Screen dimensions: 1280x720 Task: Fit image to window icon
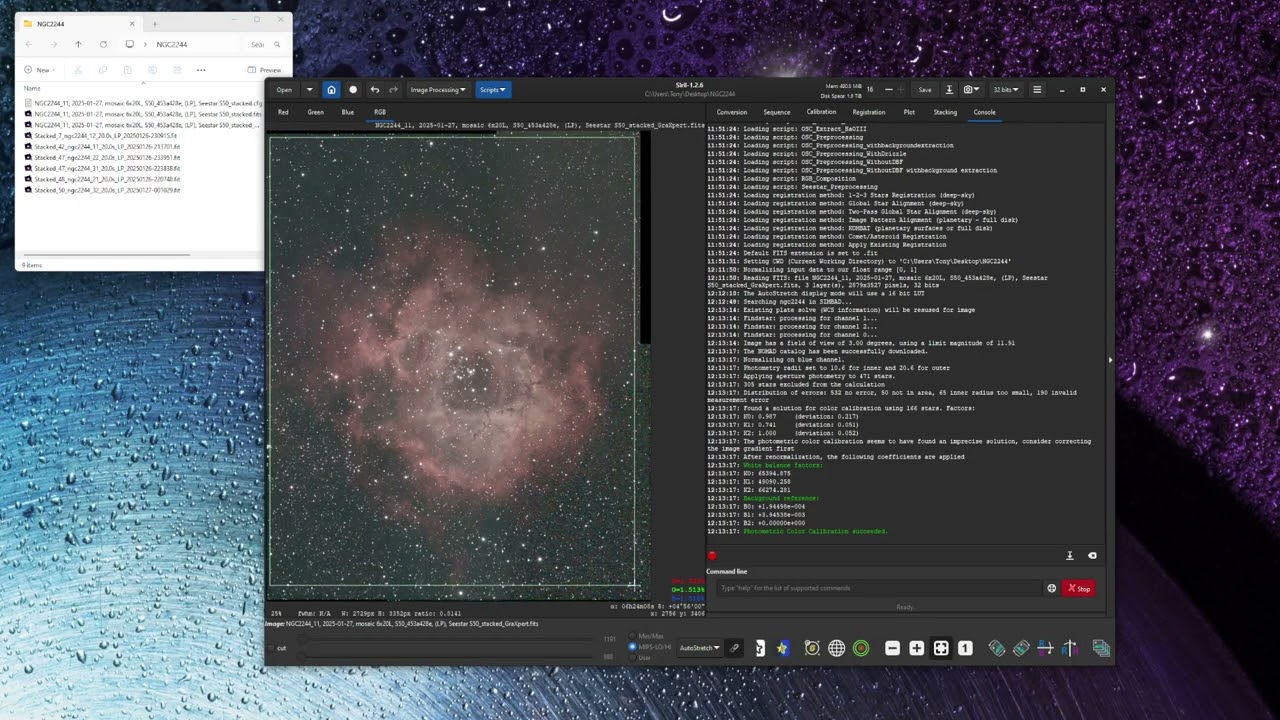pyautogui.click(x=941, y=648)
